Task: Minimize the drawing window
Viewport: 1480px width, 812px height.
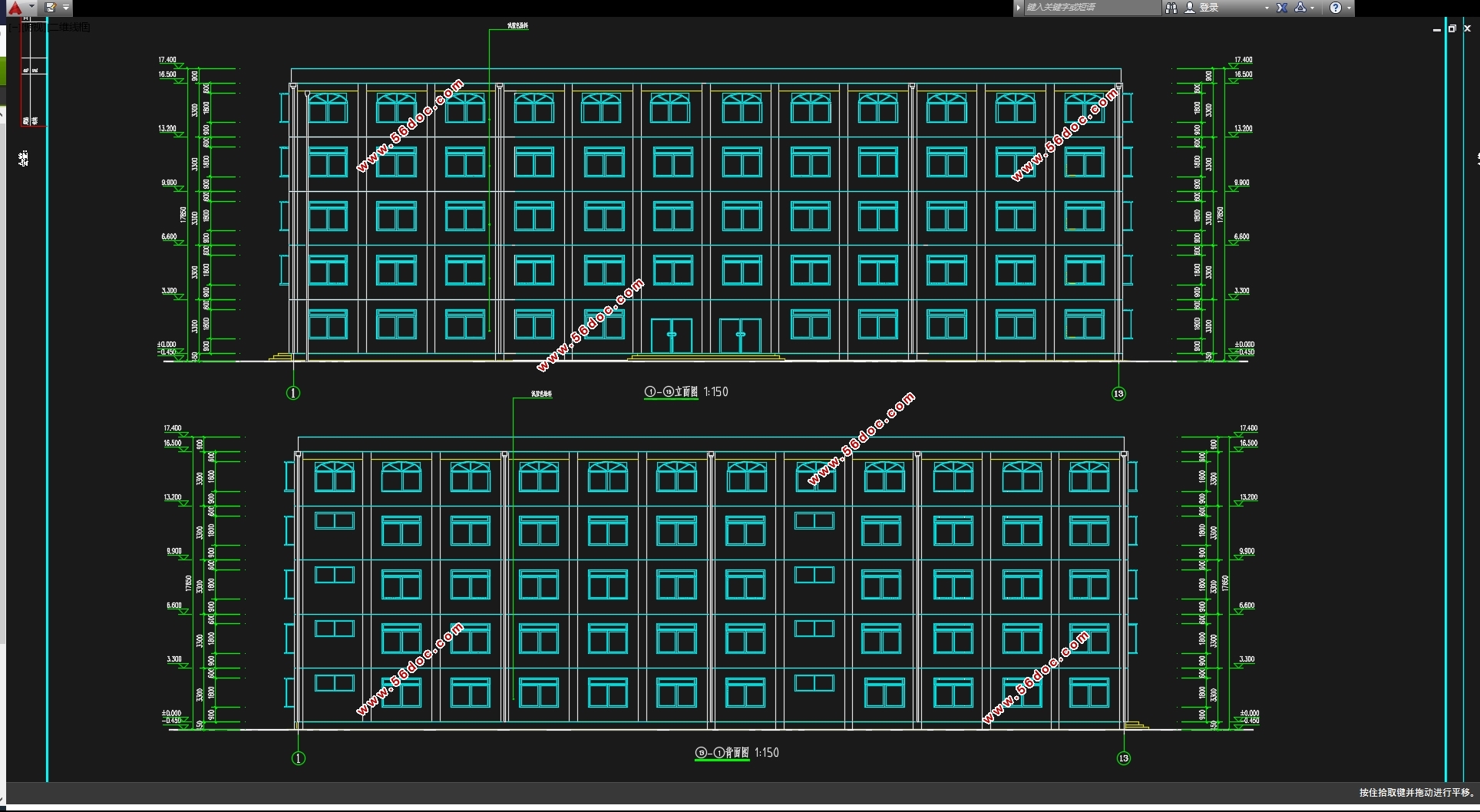Action: (1436, 28)
